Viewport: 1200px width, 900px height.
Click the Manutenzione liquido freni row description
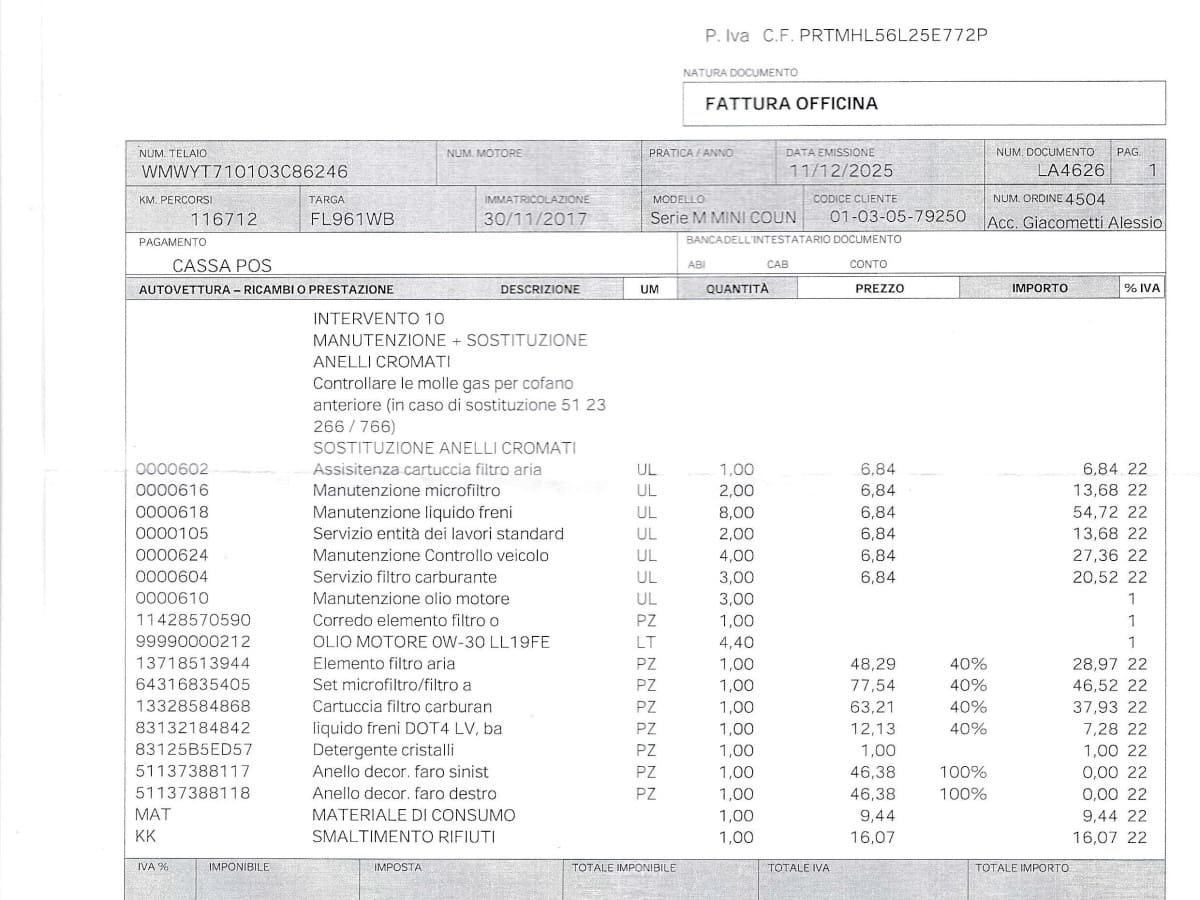pos(412,512)
